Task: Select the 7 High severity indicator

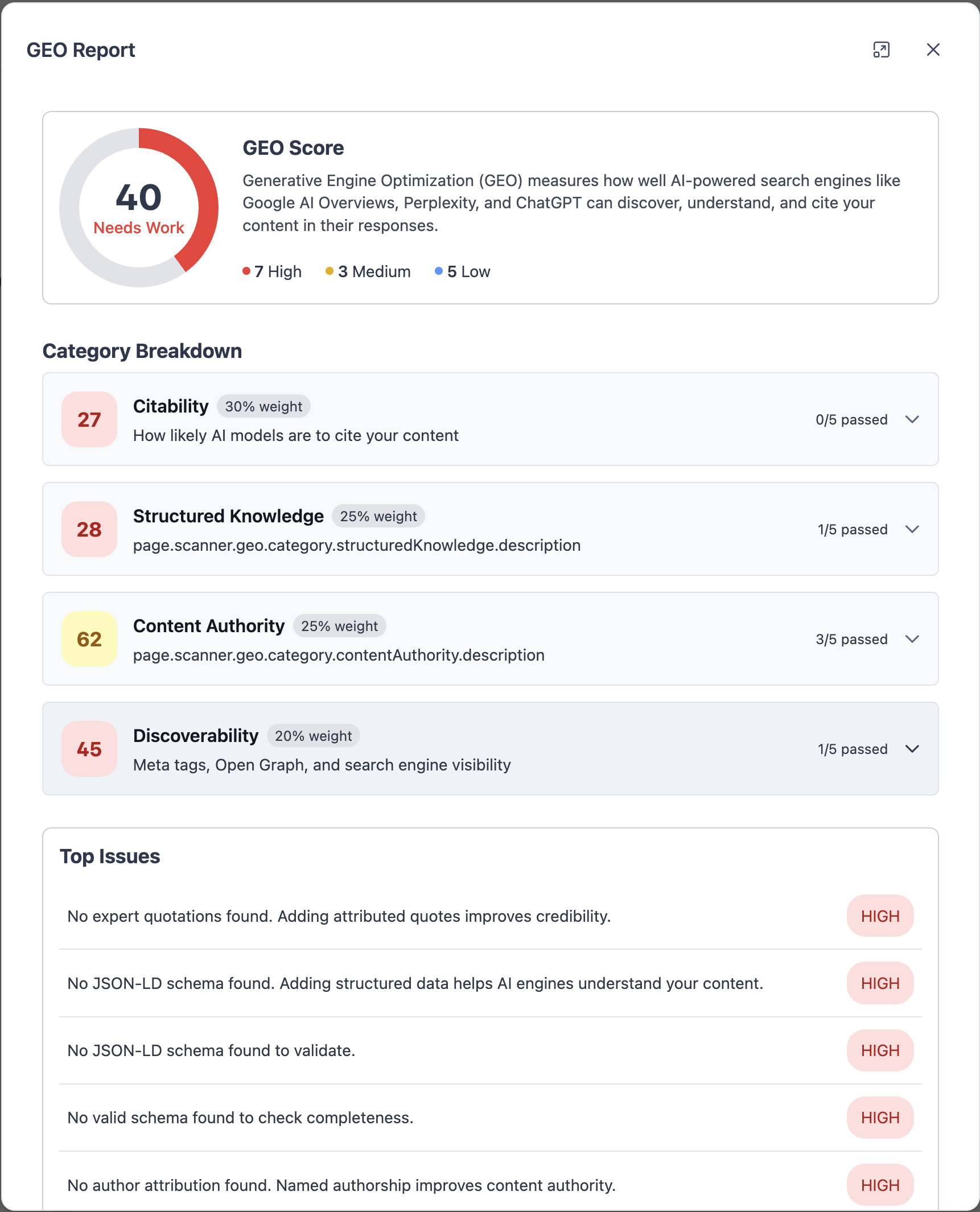Action: click(272, 271)
